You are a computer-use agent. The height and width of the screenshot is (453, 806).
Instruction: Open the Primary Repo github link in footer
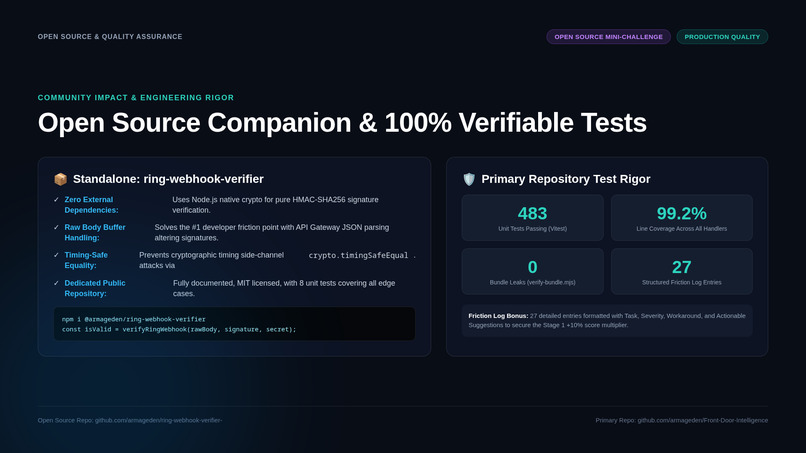tap(682, 420)
